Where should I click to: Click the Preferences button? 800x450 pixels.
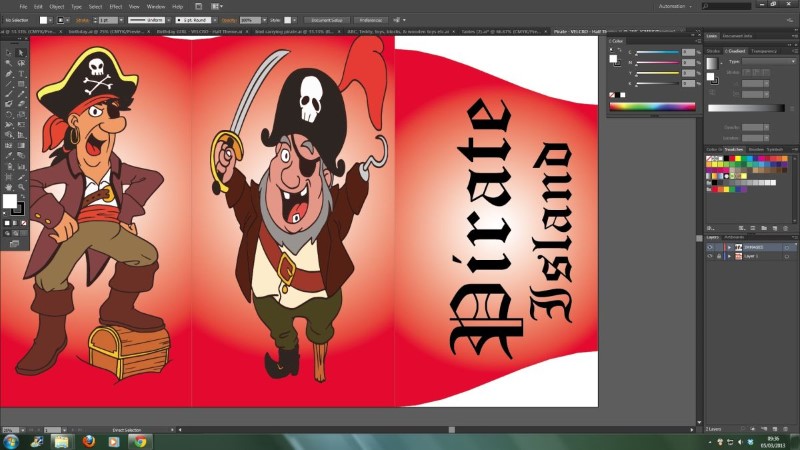point(371,19)
